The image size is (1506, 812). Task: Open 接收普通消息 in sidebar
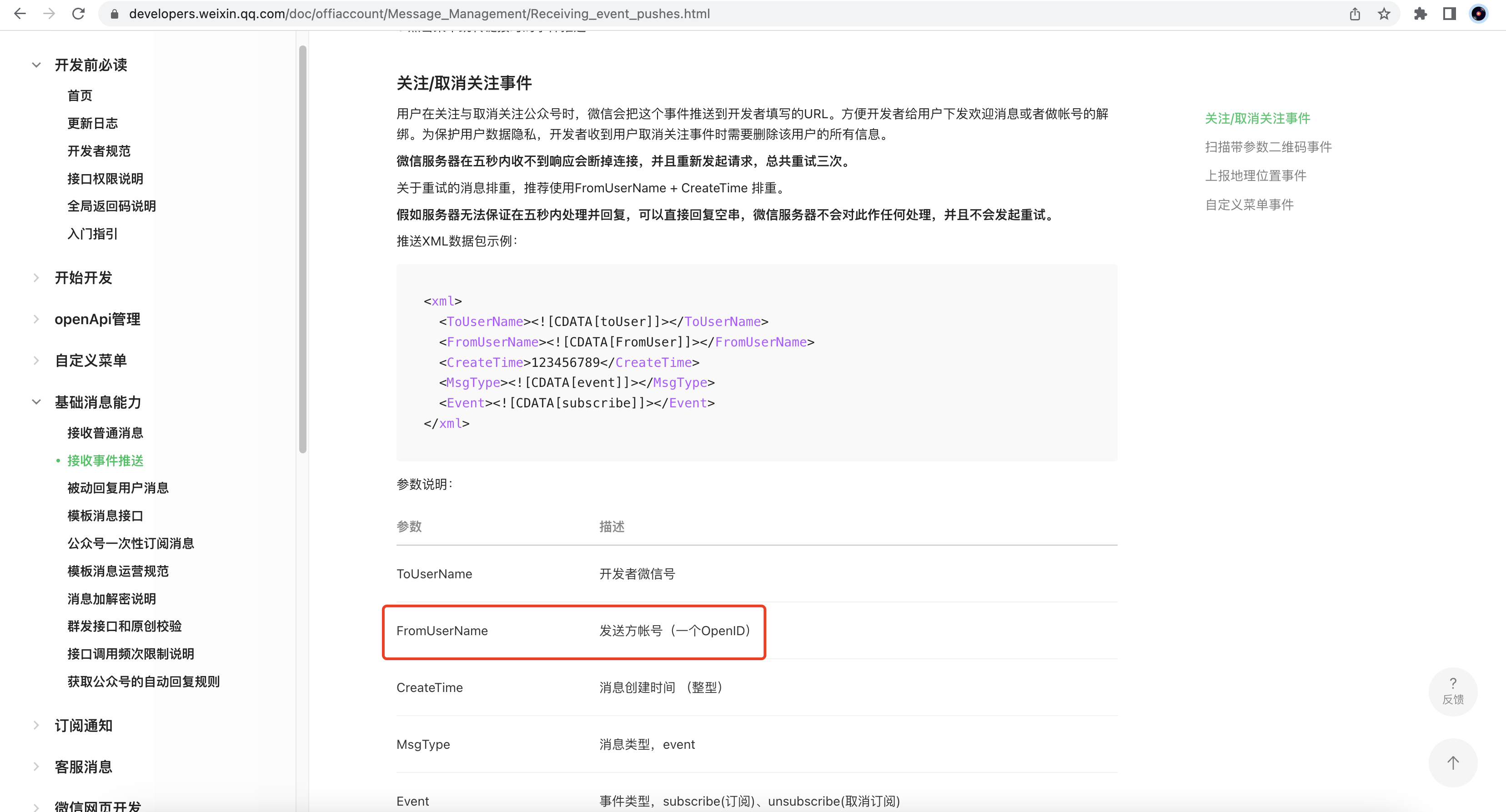[x=105, y=433]
